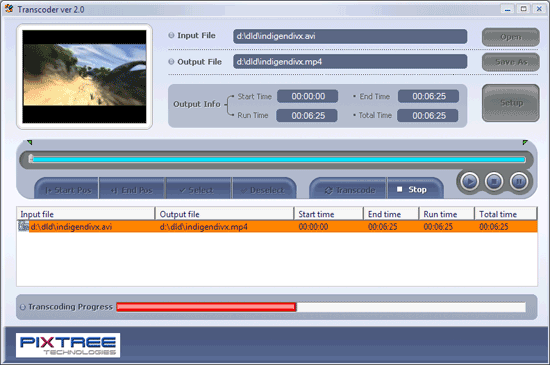This screenshot has height=365, width=550.
Task: Click the Run time column header
Action: 447,214
